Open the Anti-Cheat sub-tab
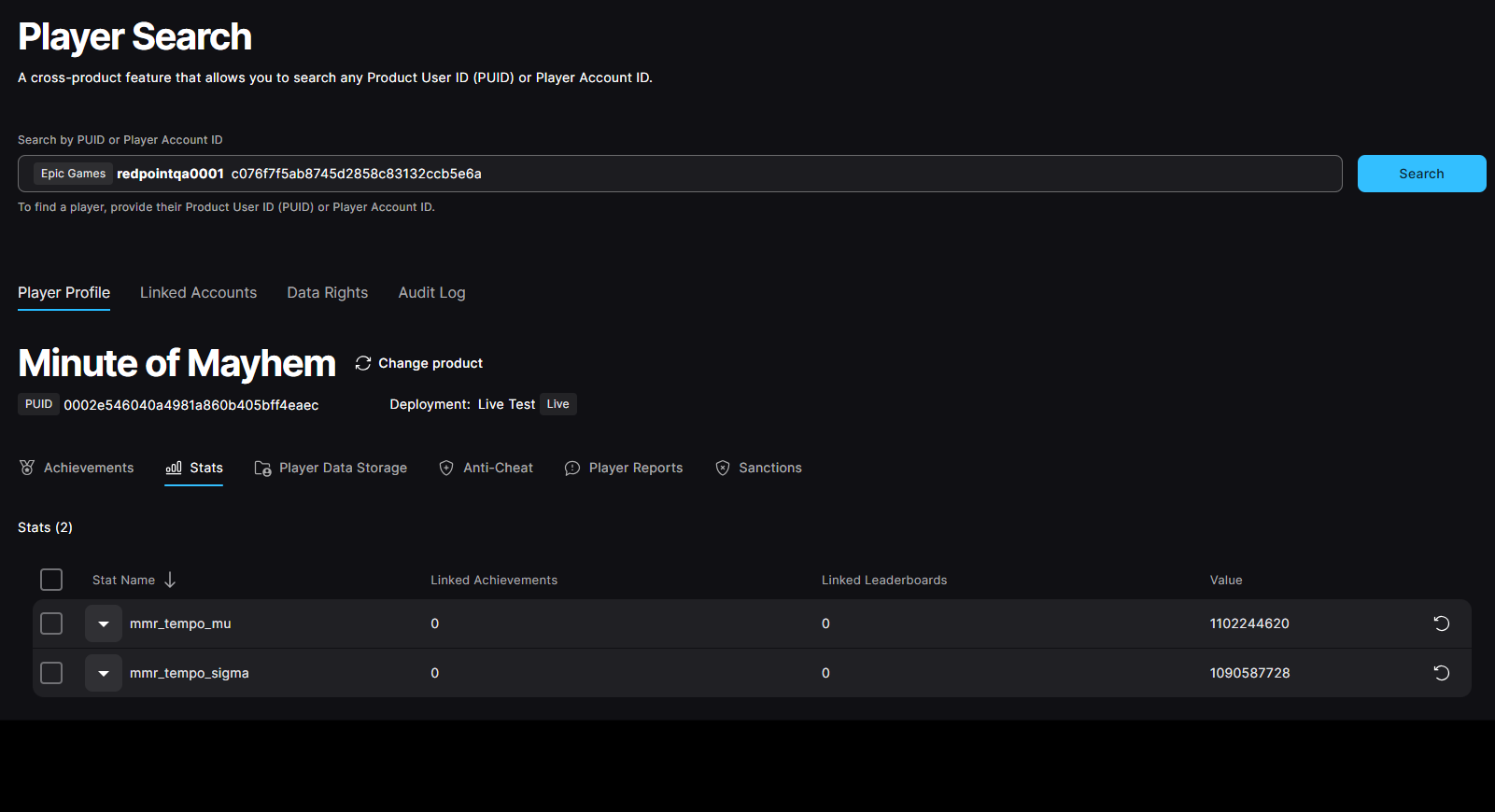This screenshot has height=812, width=1495. click(486, 468)
